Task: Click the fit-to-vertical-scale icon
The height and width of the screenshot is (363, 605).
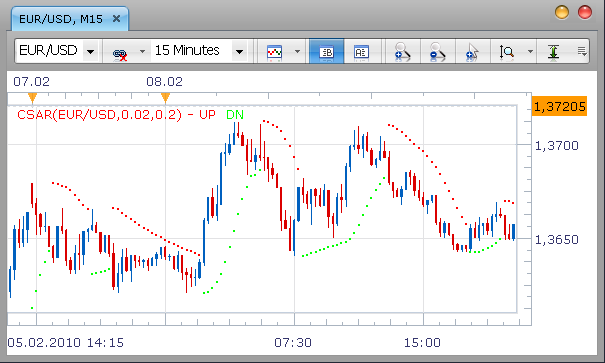Action: coord(554,52)
